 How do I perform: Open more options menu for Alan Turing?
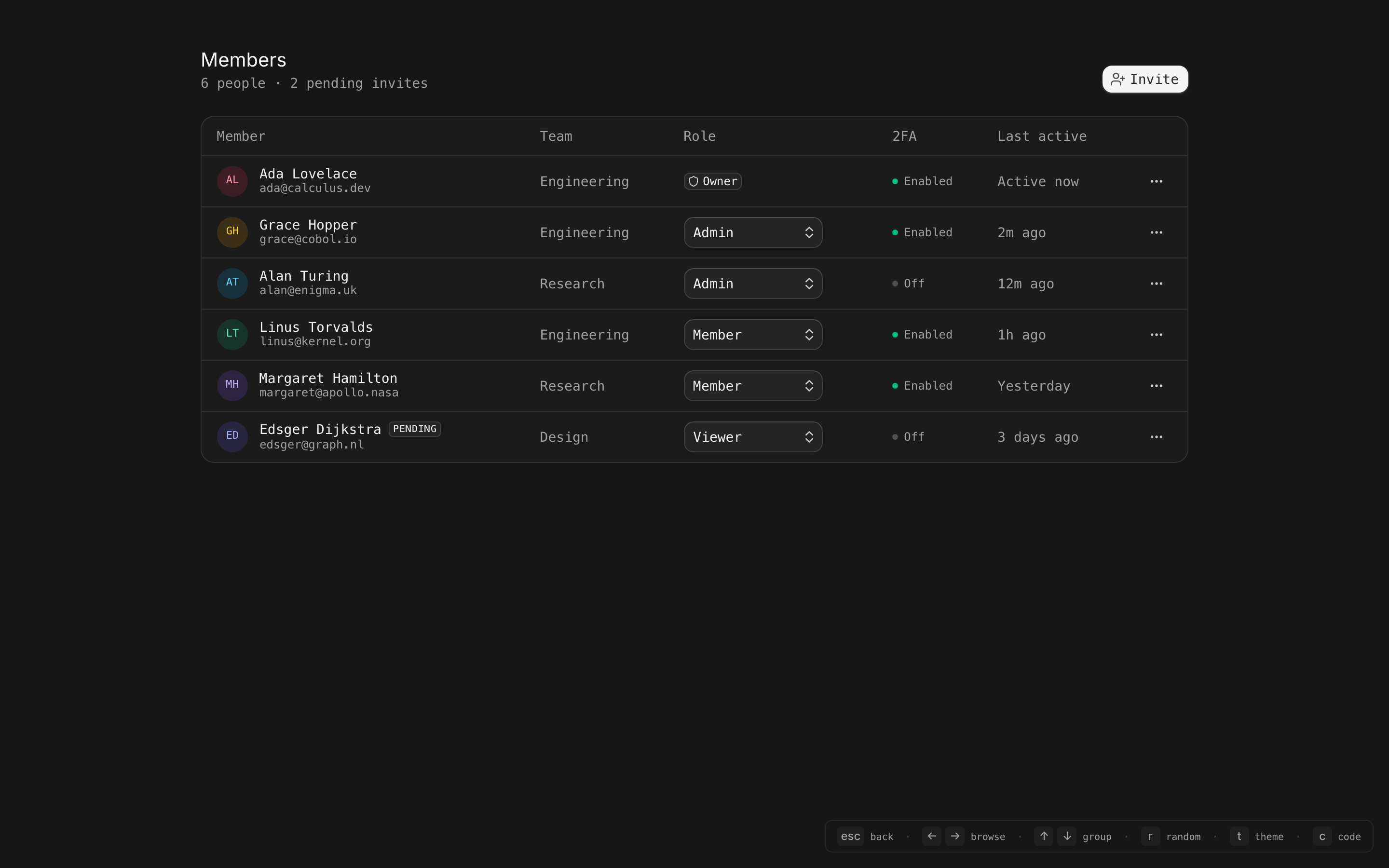pos(1156,284)
